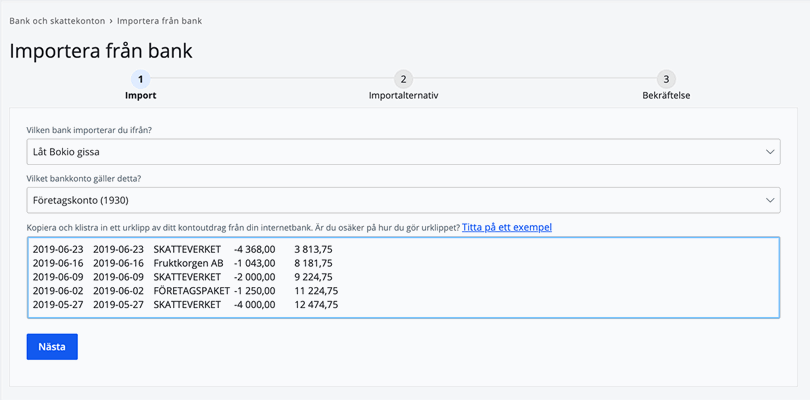Click the 'Importera från bank' page heading

[101, 50]
